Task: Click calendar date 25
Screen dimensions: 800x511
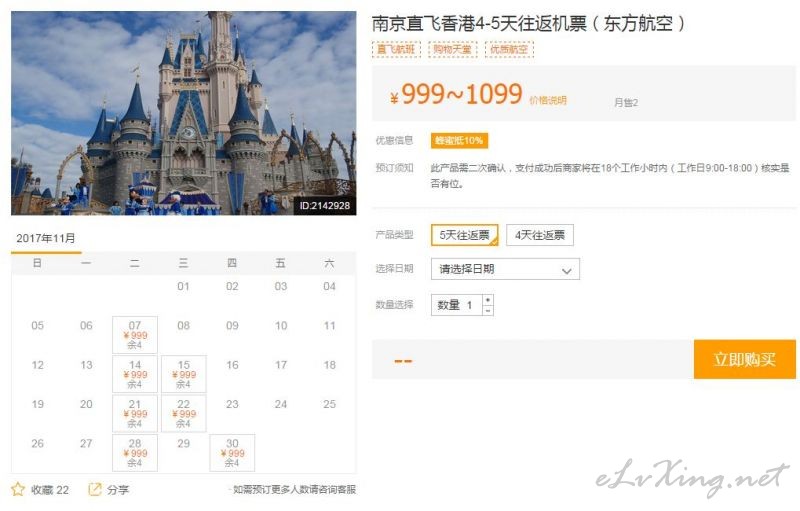Action: tap(330, 404)
